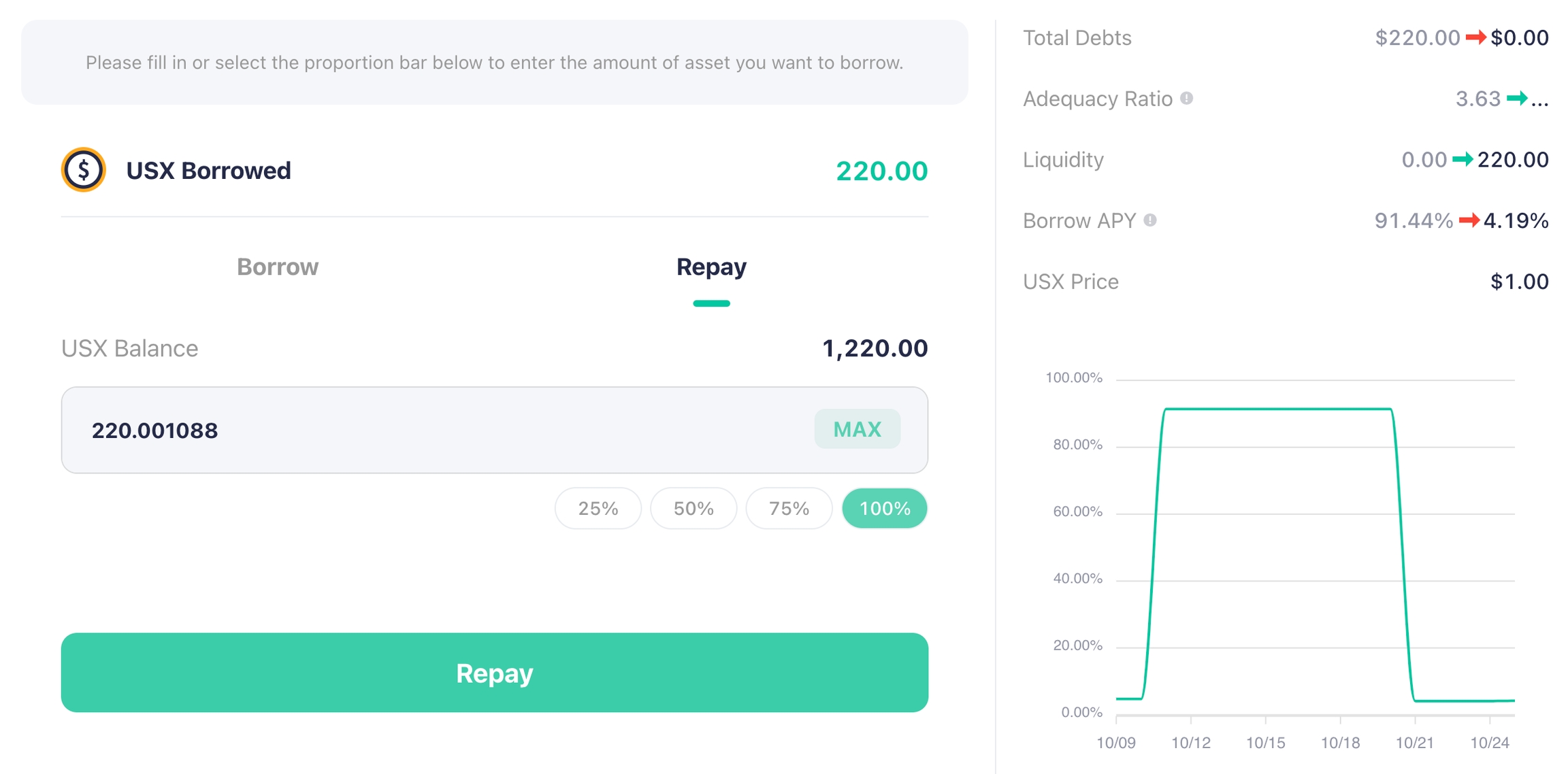The height and width of the screenshot is (774, 1568).
Task: Click the 10/12 date on chart axis
Action: point(1190,743)
